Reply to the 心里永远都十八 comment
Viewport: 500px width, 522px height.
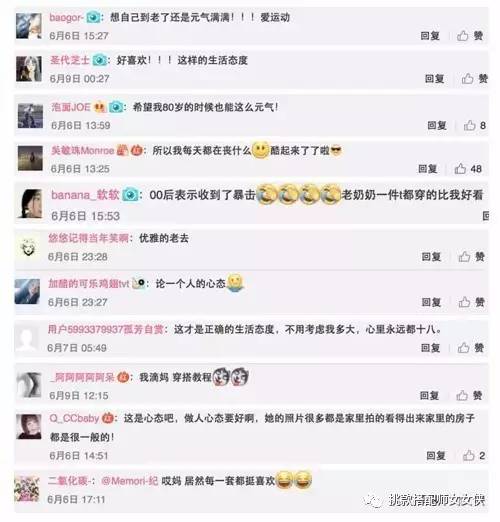click(430, 348)
